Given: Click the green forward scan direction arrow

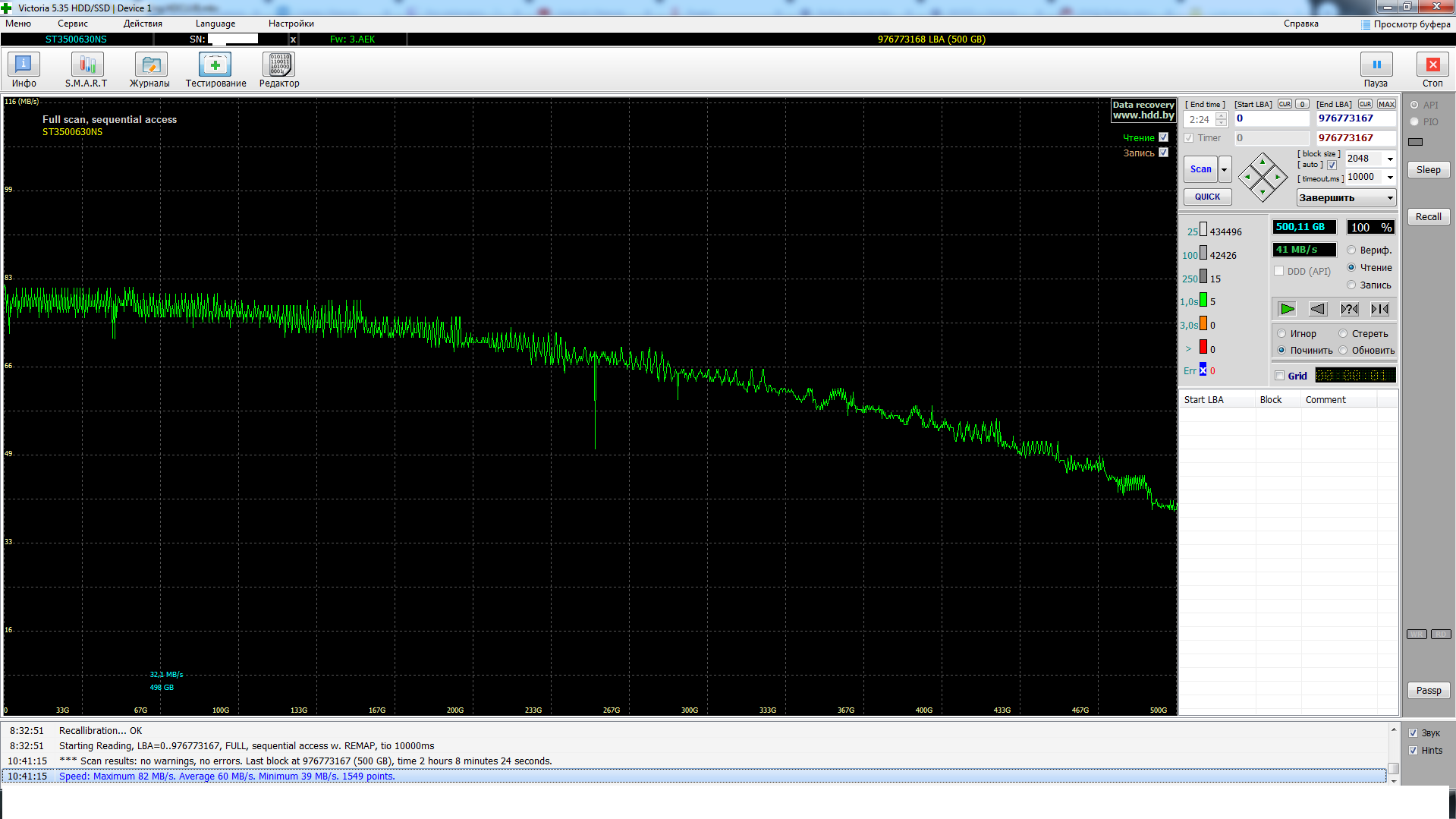Looking at the screenshot, I should click(1287, 309).
